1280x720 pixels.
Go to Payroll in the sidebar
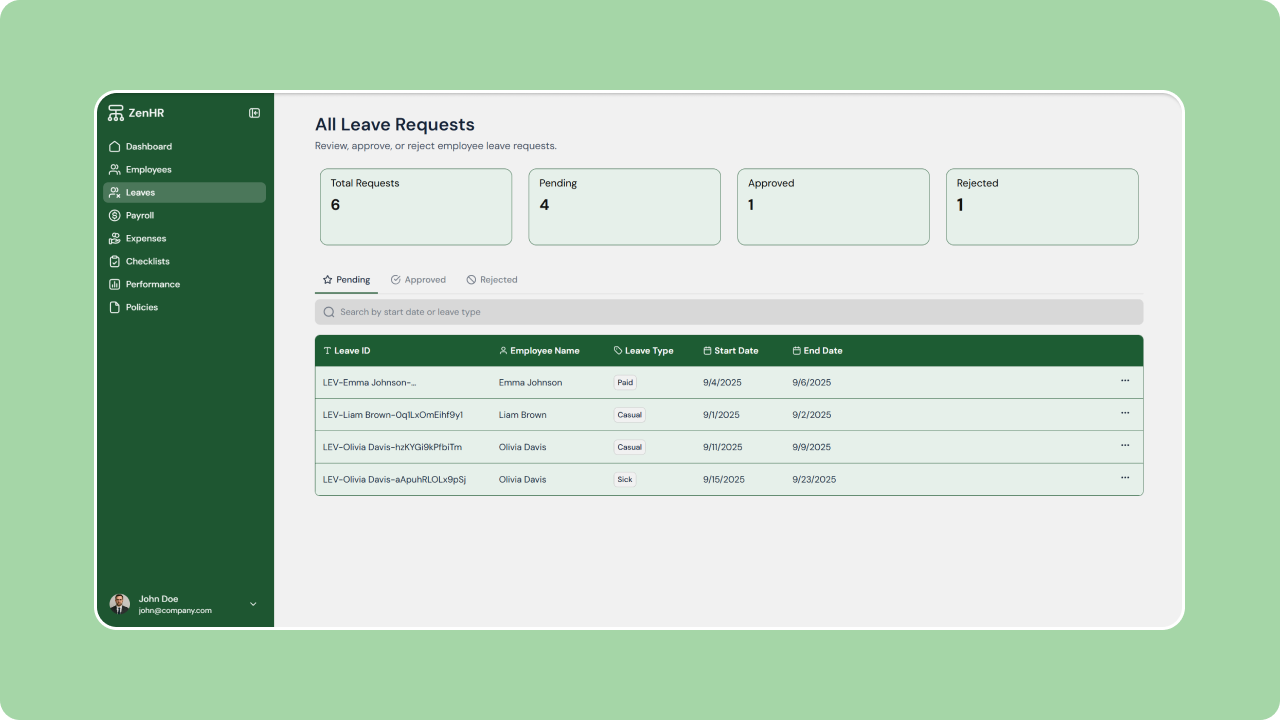[x=184, y=215]
